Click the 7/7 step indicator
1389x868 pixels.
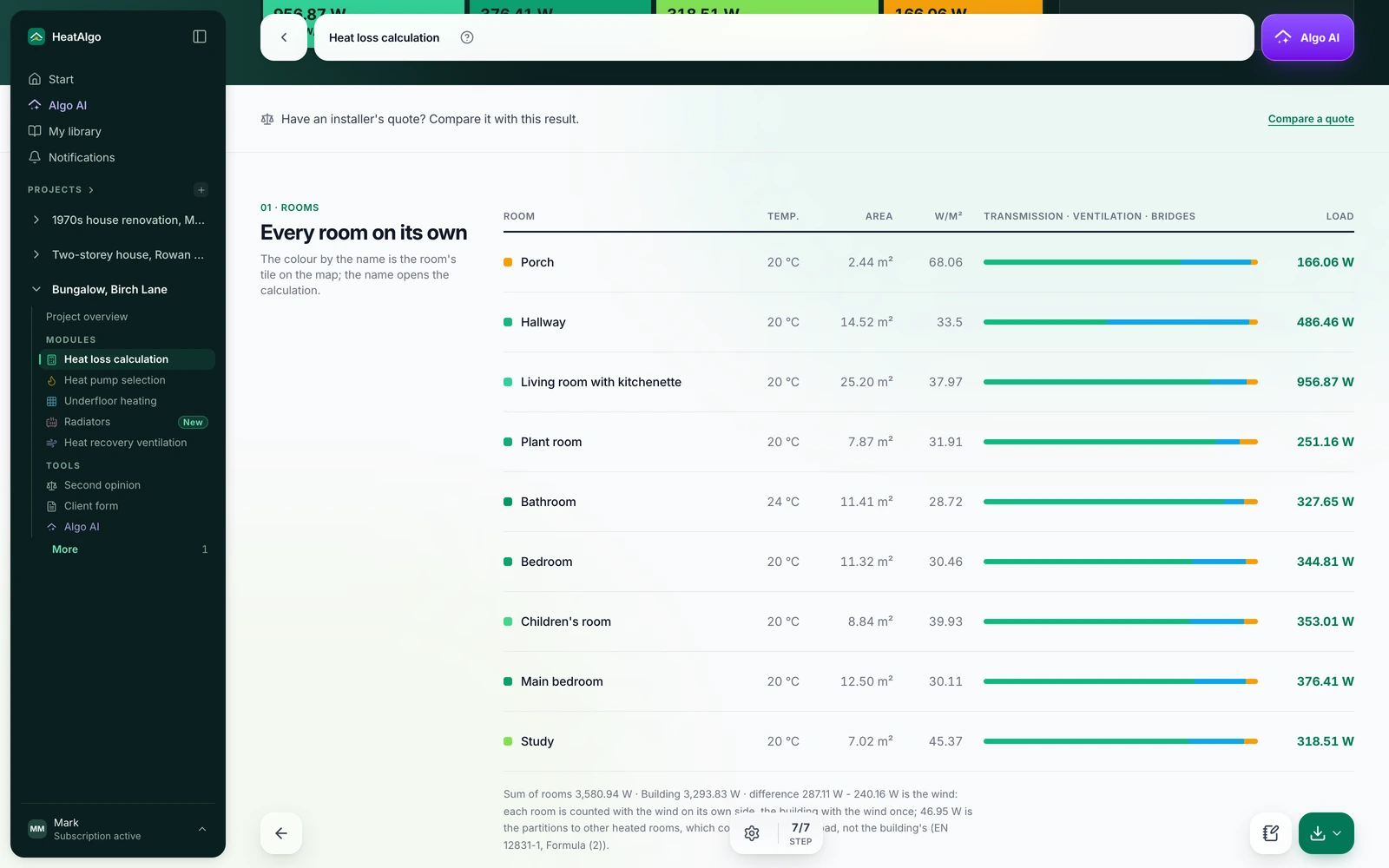coord(800,833)
